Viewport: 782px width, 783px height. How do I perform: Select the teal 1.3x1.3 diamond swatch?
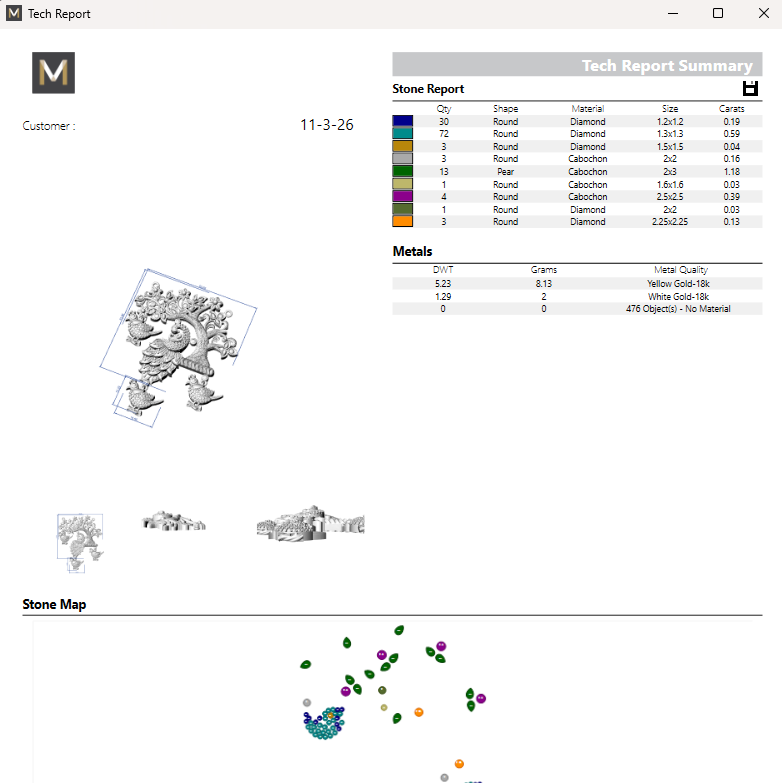point(402,134)
